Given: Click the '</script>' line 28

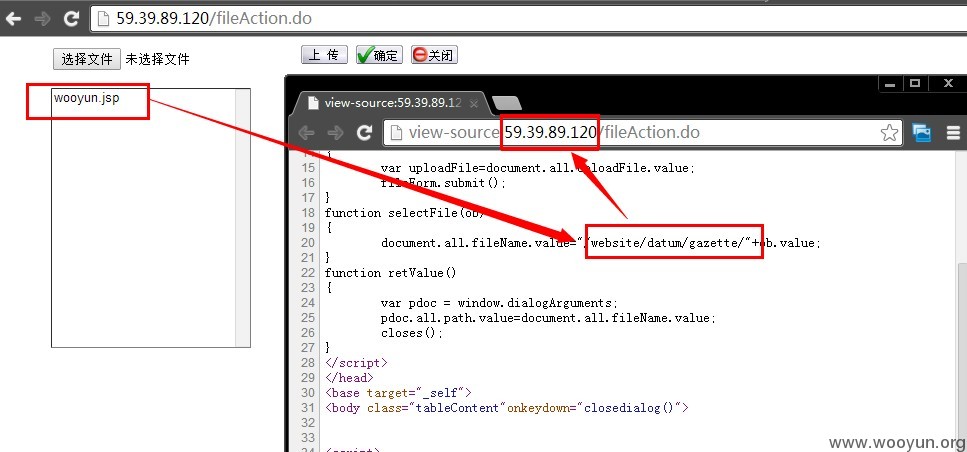Looking at the screenshot, I should click(356, 363).
